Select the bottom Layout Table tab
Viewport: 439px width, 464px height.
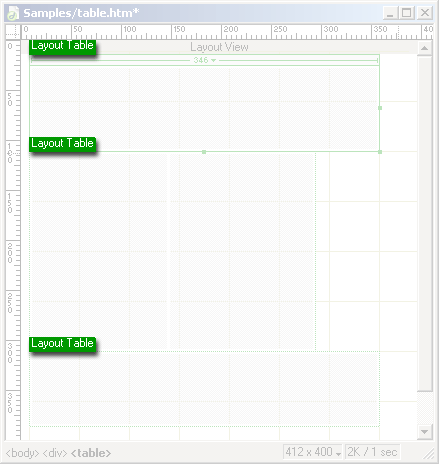tap(63, 344)
